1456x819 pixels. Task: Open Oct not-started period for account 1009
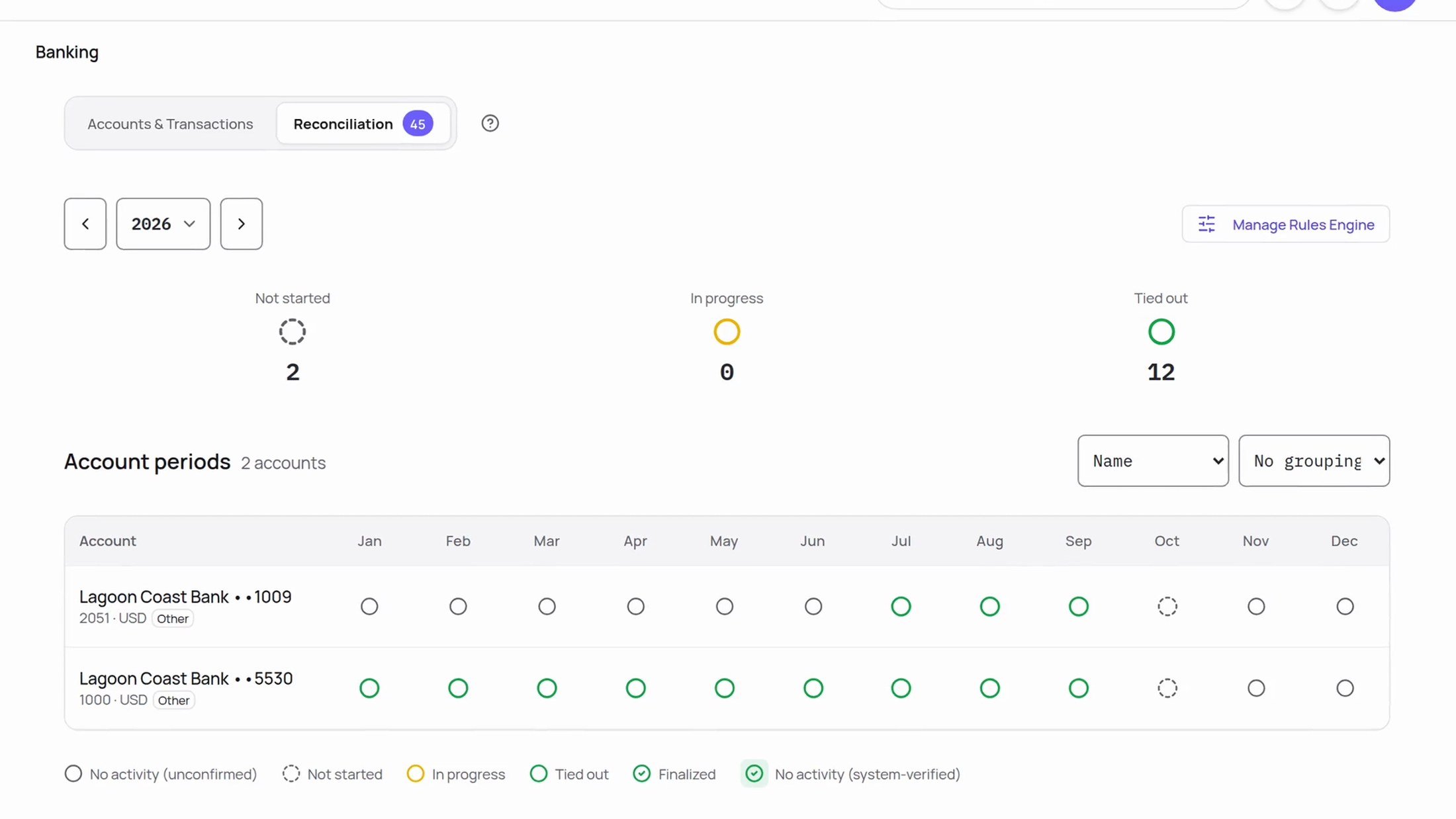pos(1167,606)
